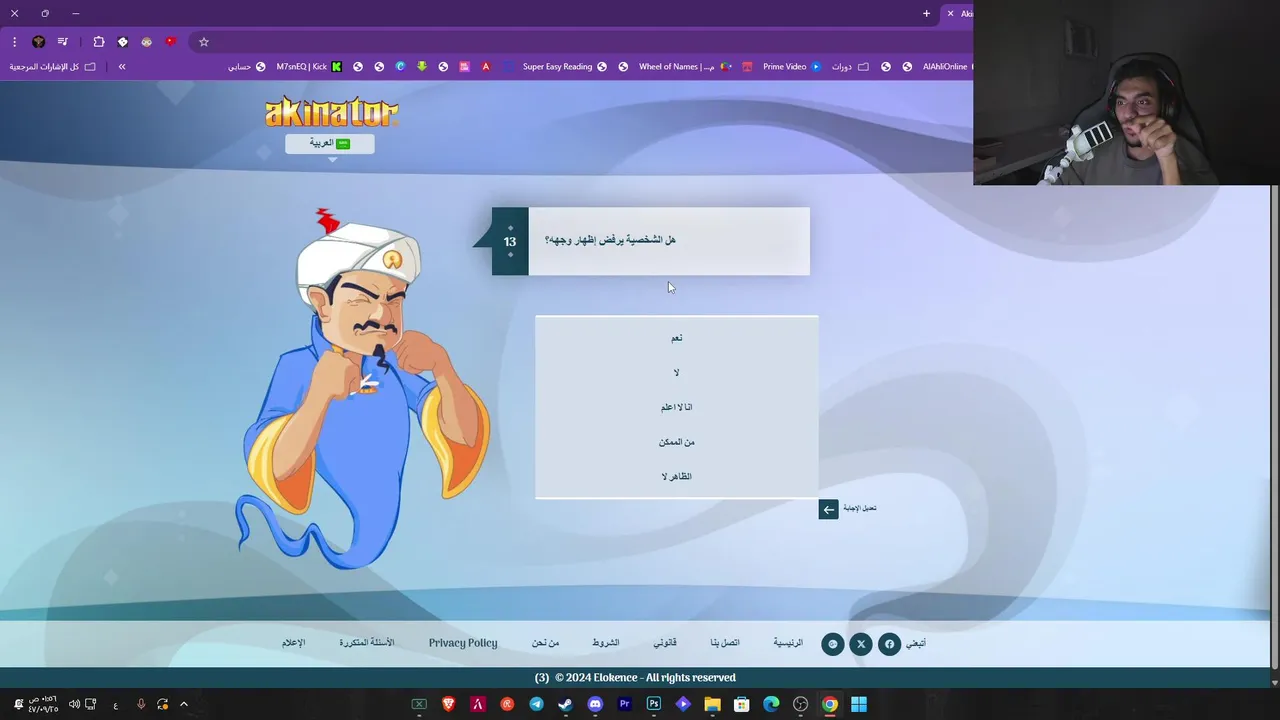Open the الشروط footer link
The height and width of the screenshot is (720, 1280).
tap(606, 643)
